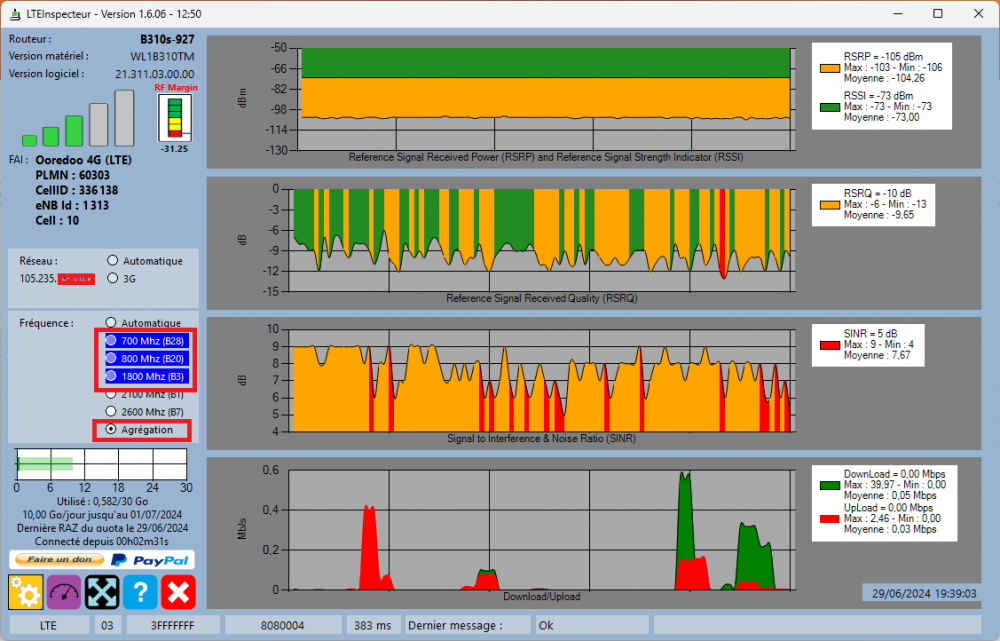Click the RF Margin gauge icon
This screenshot has width=1000, height=641.
coord(175,120)
